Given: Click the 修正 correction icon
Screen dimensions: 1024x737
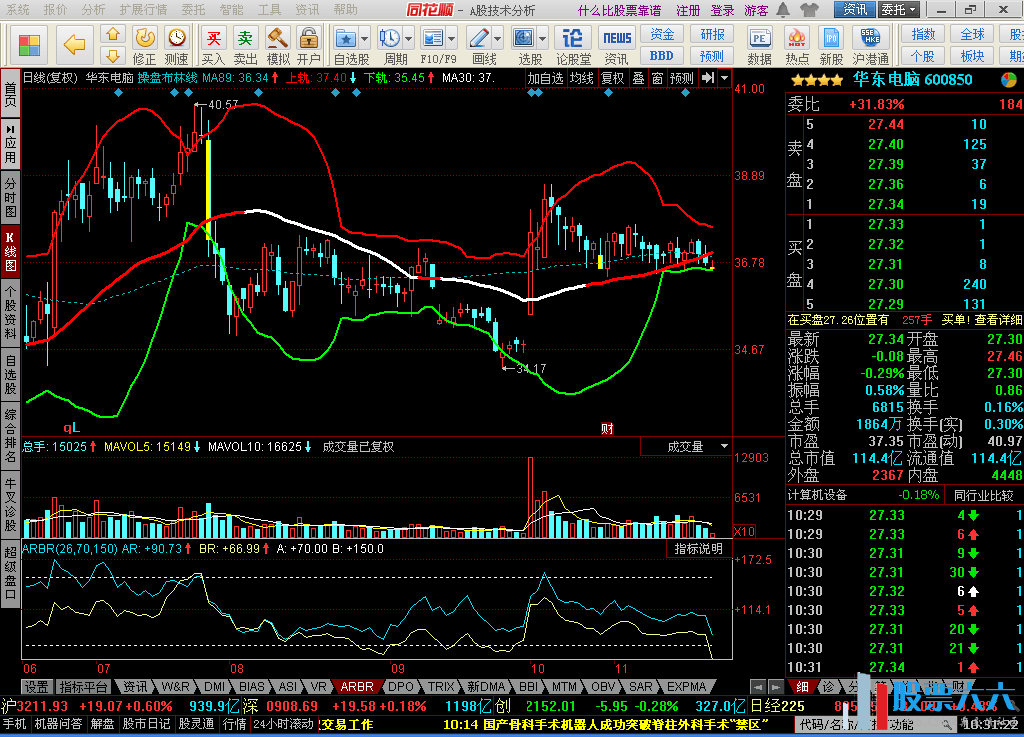Looking at the screenshot, I should (x=145, y=44).
